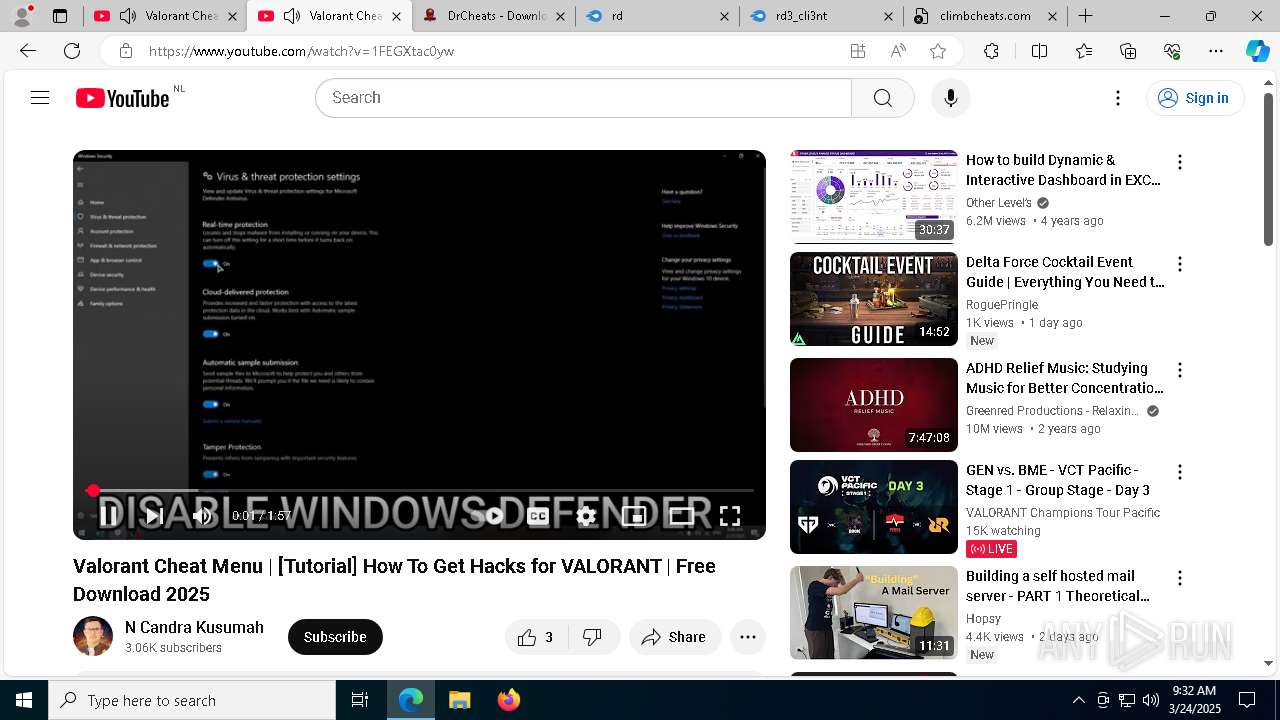The image size is (1280, 720).
Task: Toggle closed captions on the video
Action: [x=538, y=516]
